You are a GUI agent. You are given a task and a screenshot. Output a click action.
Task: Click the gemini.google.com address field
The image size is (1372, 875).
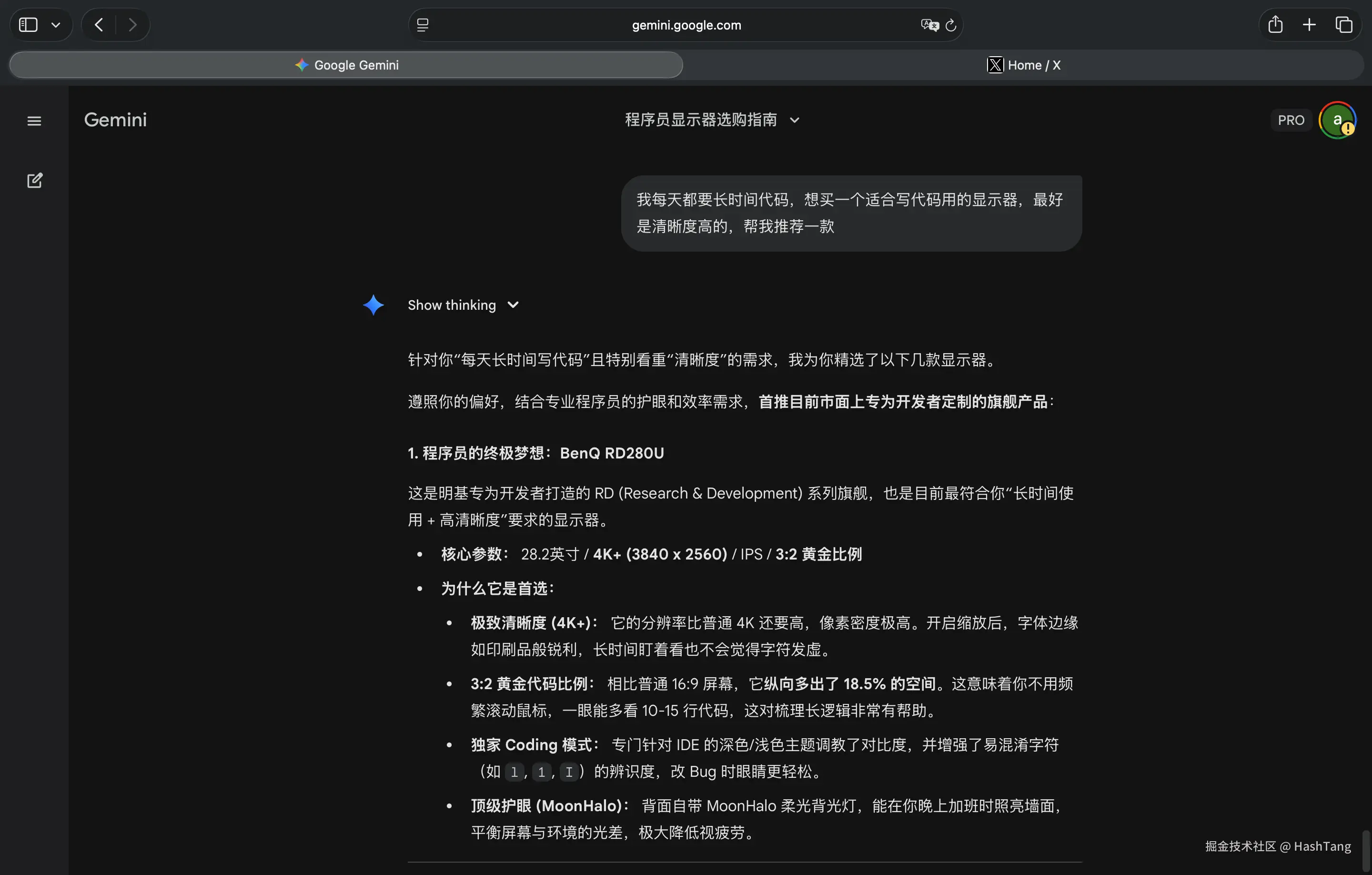coord(686,25)
